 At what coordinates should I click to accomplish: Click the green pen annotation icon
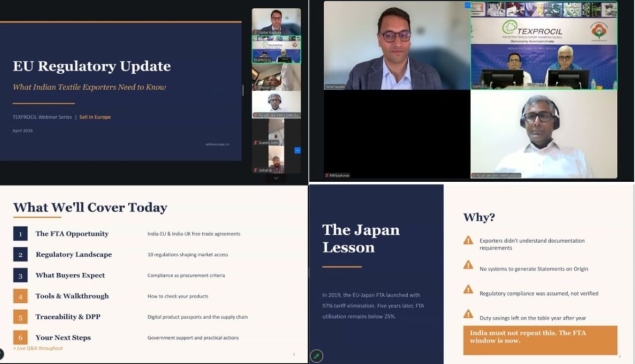point(317,356)
